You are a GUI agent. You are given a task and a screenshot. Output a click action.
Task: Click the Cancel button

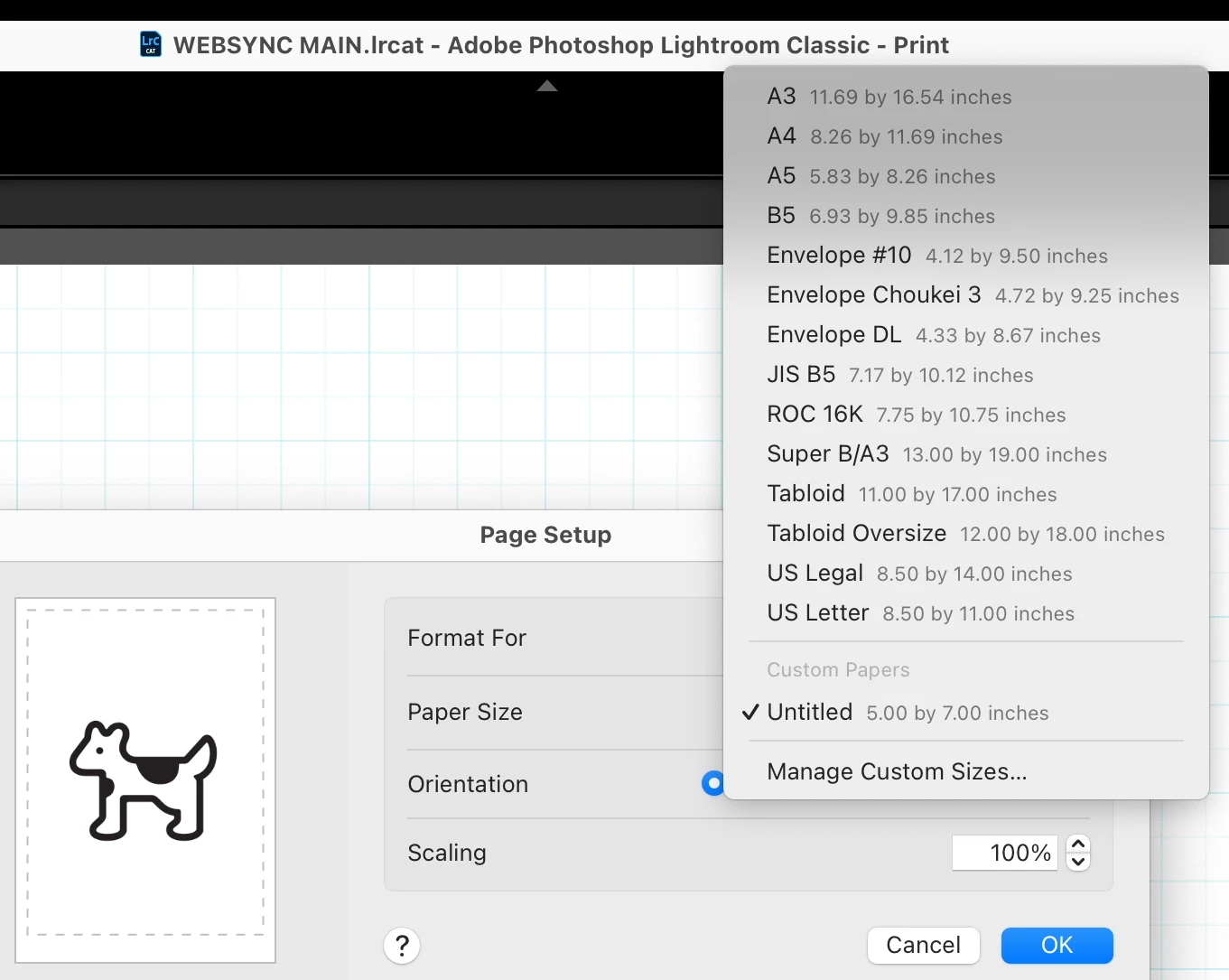pos(923,946)
